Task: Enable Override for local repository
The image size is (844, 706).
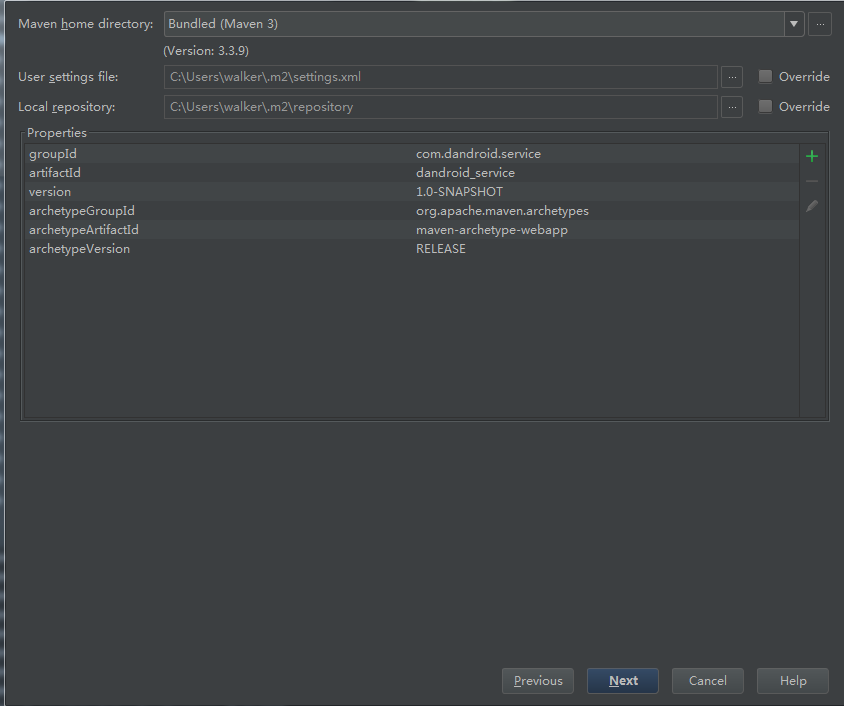Action: click(x=766, y=107)
